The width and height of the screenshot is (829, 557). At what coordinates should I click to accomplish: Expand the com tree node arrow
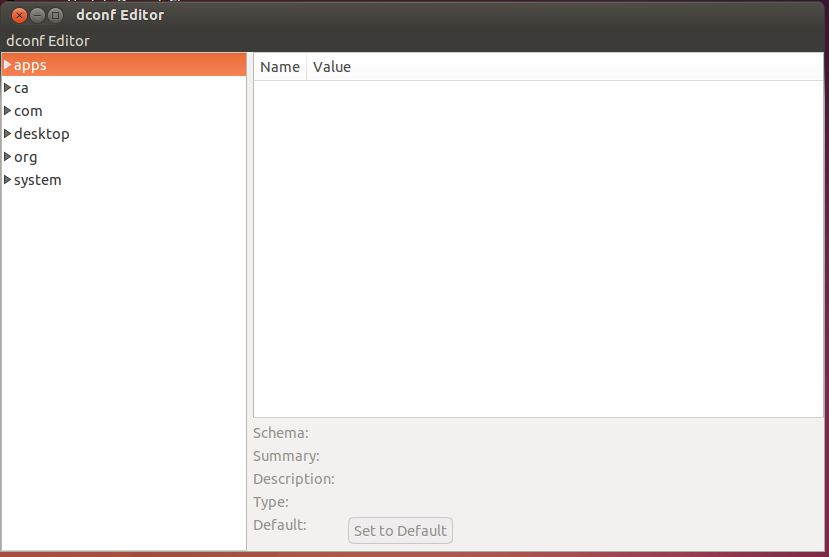pyautogui.click(x=7, y=110)
